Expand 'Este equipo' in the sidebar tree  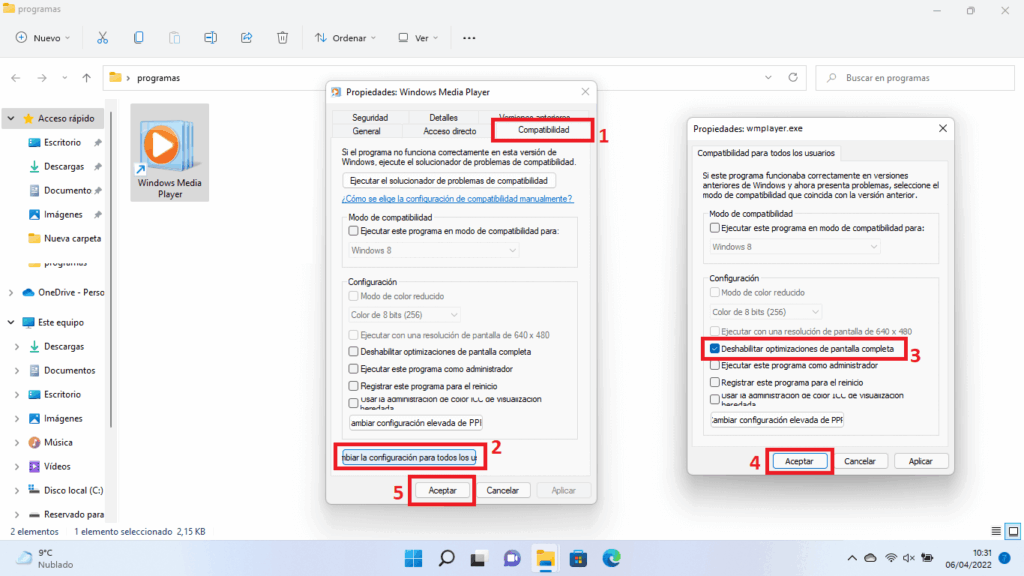click(x=12, y=322)
